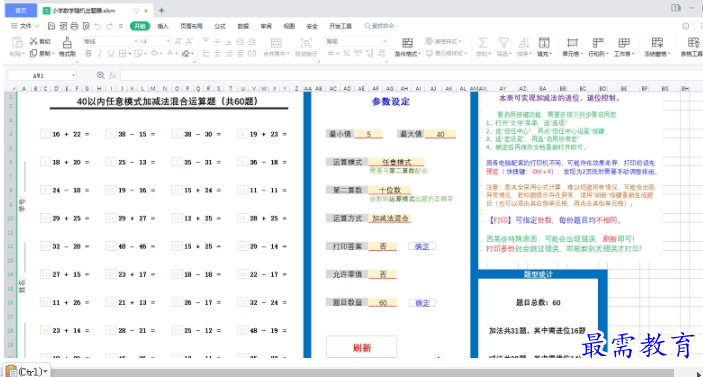Expand the Name Box dropdown arrow
The image size is (703, 377).
click(73, 75)
